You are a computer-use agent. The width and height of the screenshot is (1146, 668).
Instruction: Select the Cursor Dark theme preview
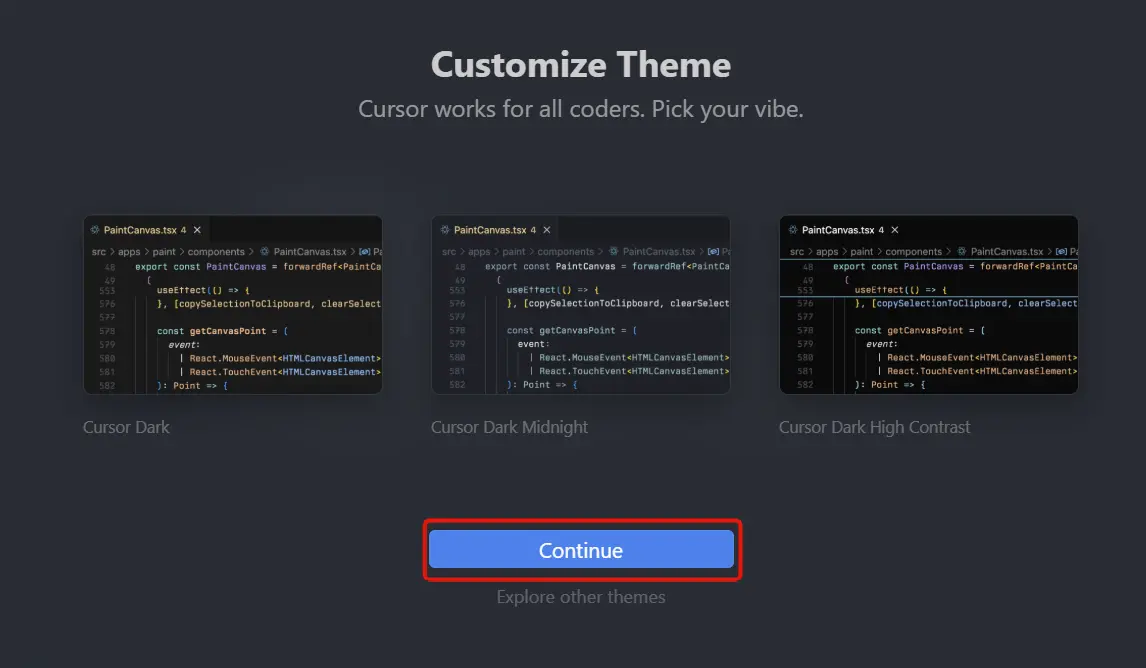(233, 305)
